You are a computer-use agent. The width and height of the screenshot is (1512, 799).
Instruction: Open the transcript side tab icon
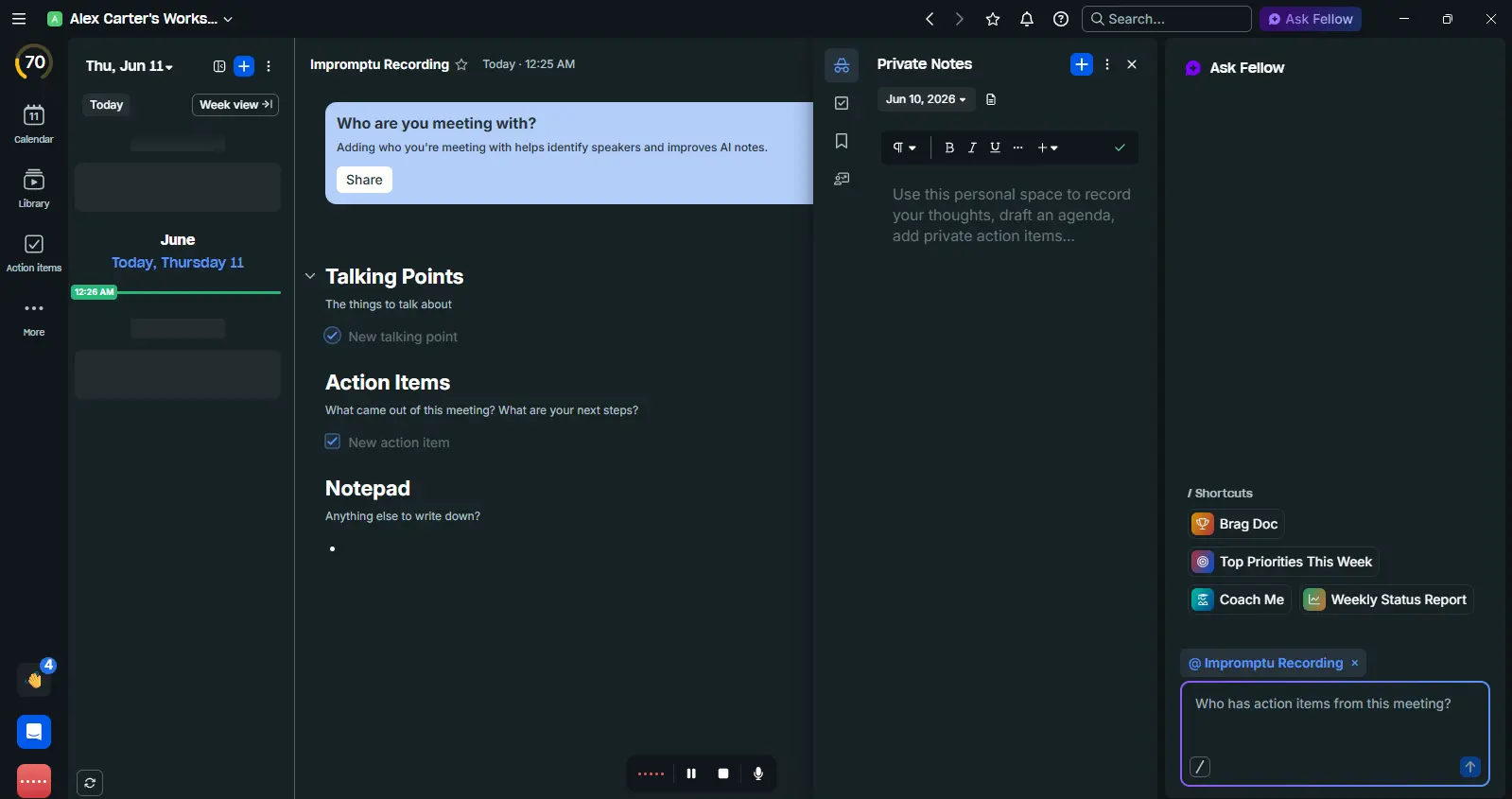click(x=842, y=179)
